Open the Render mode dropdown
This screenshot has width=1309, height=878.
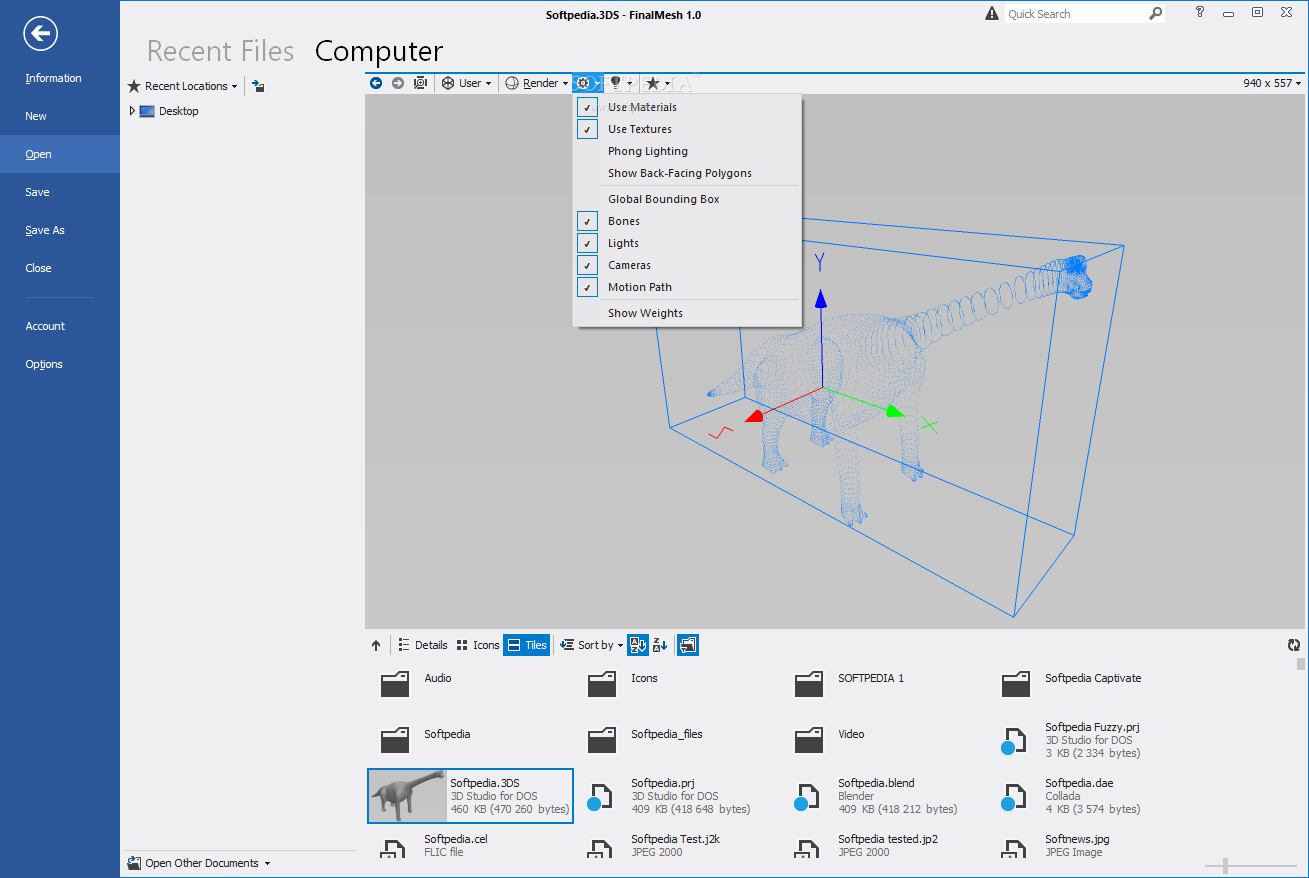point(536,83)
